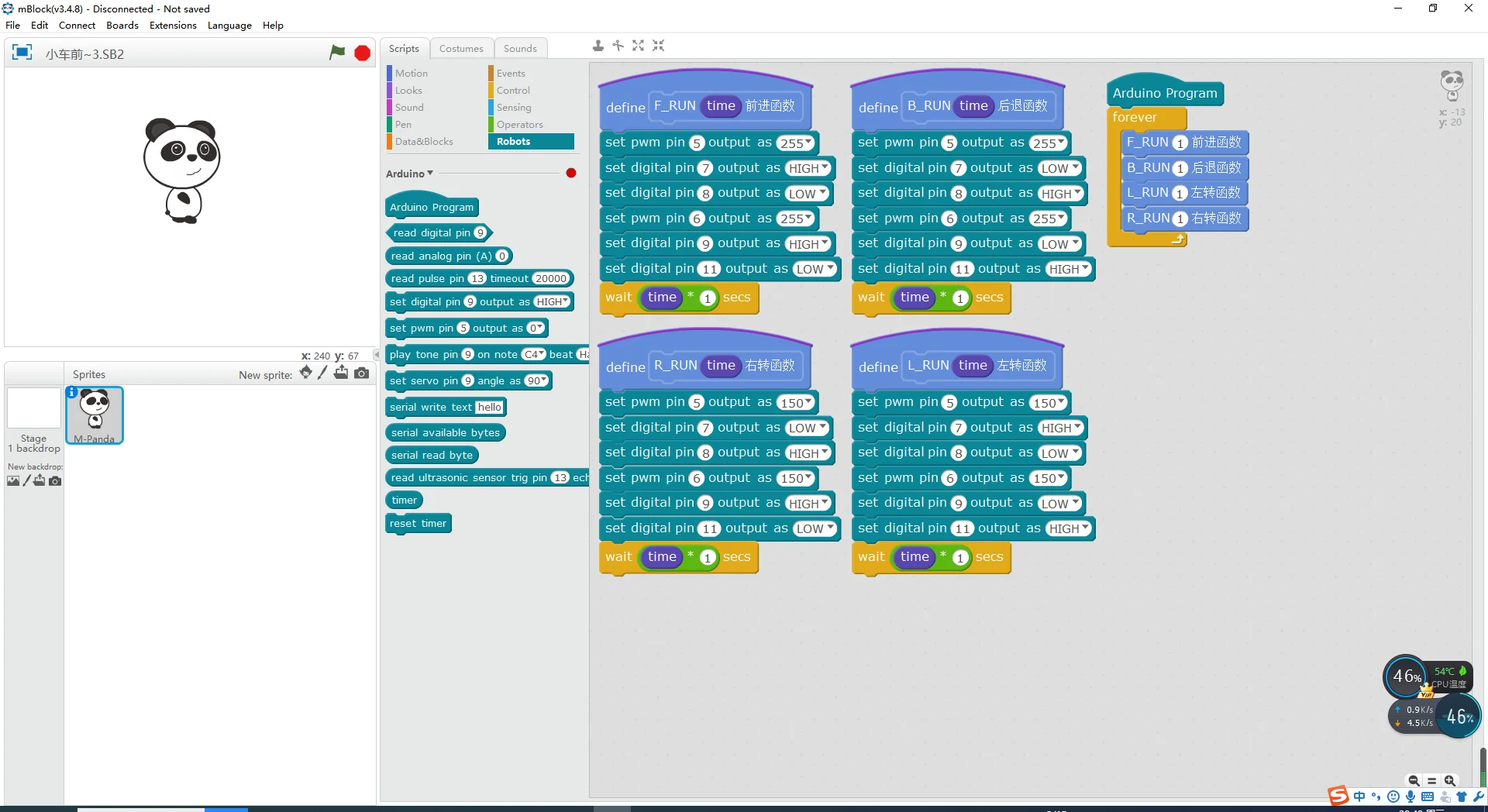This screenshot has height=812, width=1488.
Task: Zoom out the scripts area
Action: point(1414,781)
